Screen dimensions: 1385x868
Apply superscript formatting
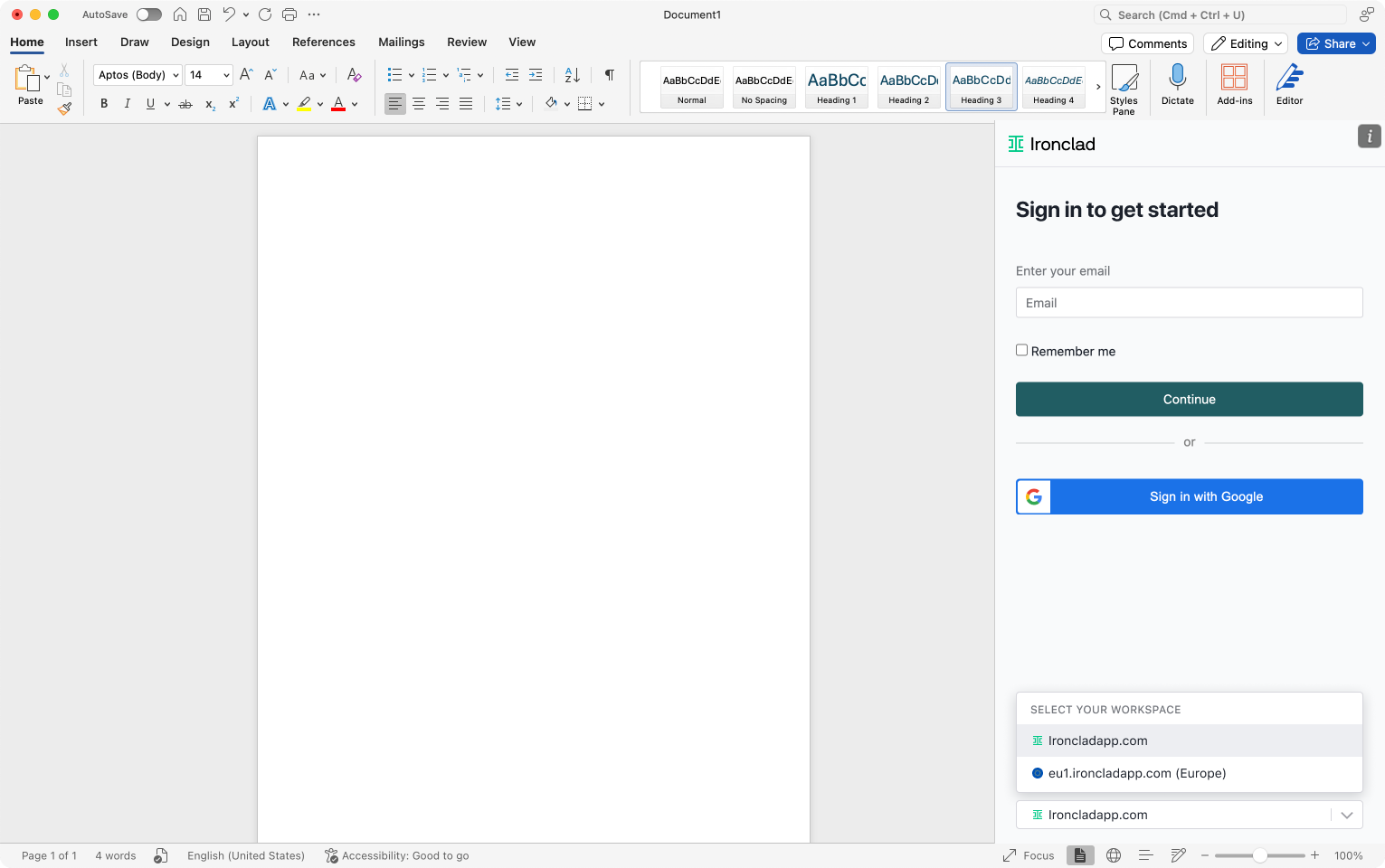pos(233,104)
